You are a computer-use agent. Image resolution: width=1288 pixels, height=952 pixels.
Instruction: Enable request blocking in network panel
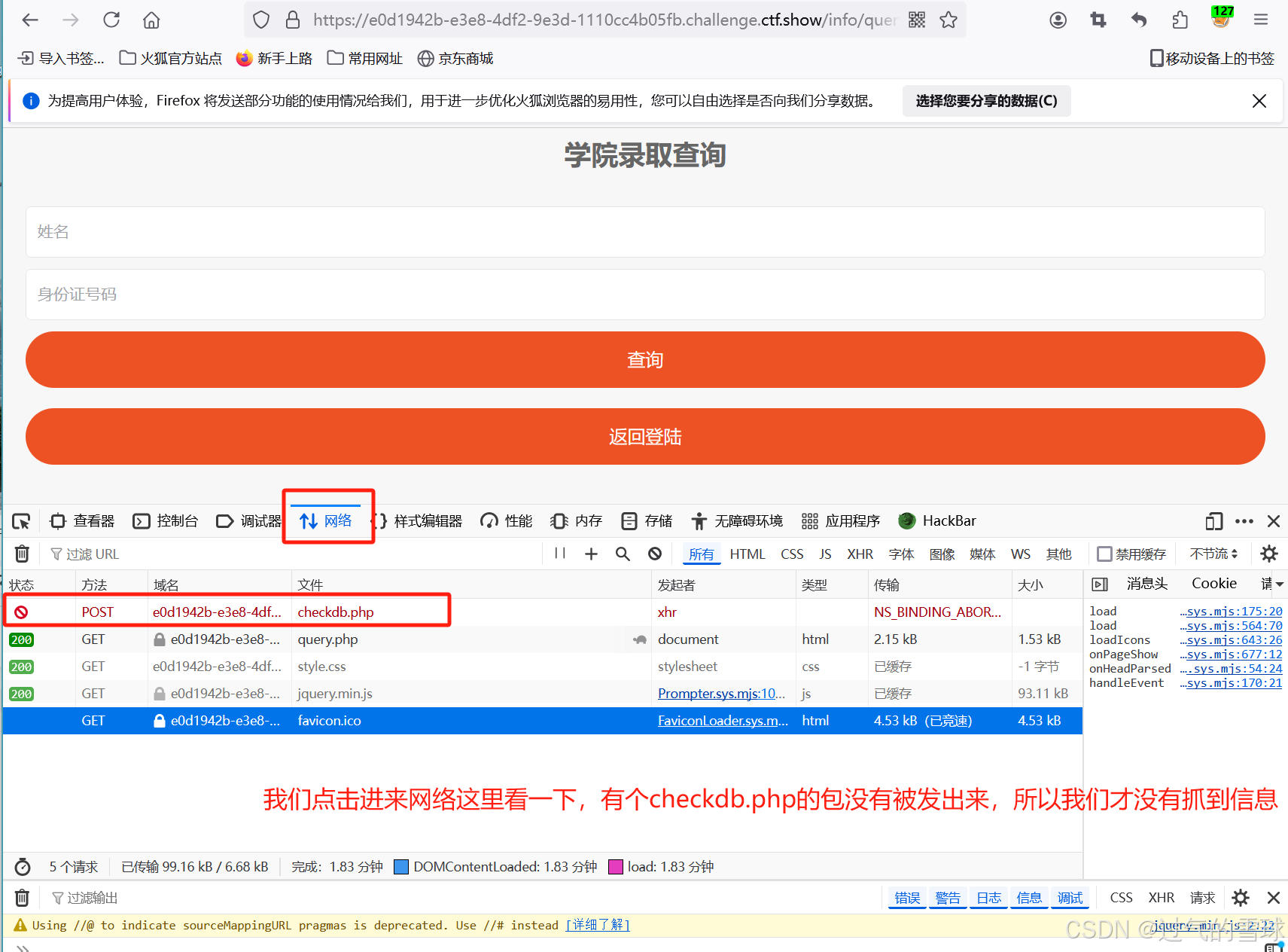pyautogui.click(x=654, y=554)
